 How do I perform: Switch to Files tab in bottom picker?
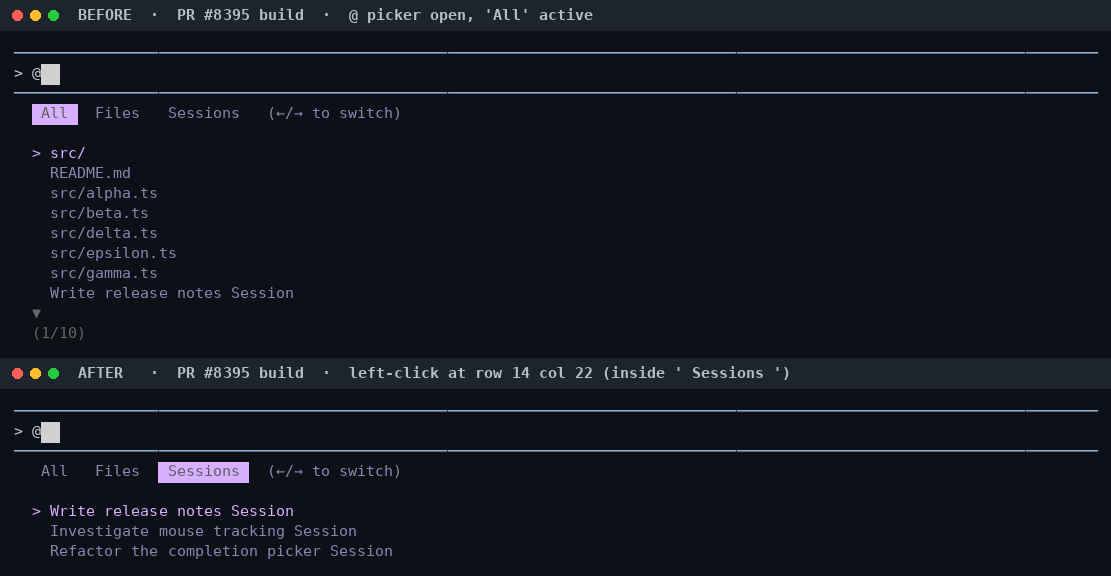click(x=118, y=471)
